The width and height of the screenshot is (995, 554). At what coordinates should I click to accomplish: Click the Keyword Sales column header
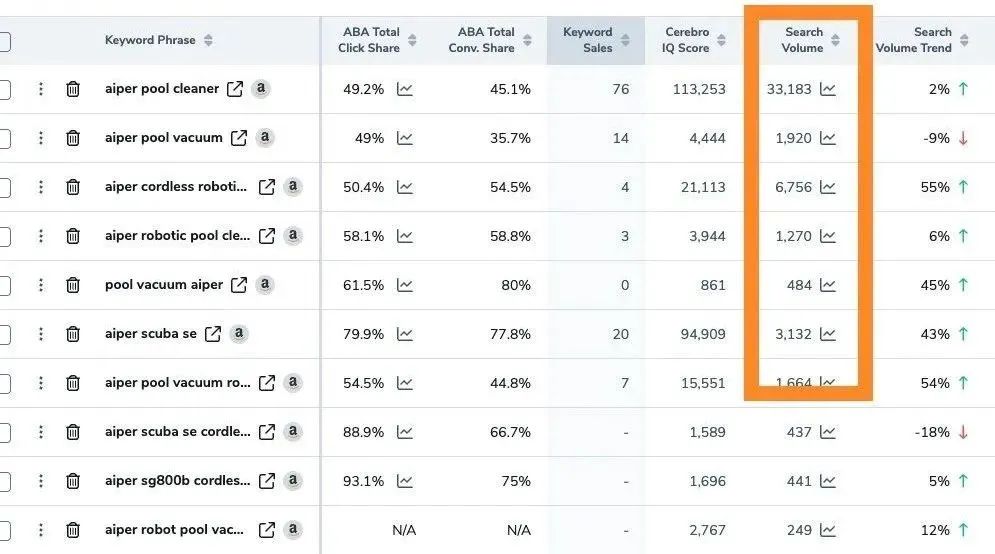(x=588, y=40)
